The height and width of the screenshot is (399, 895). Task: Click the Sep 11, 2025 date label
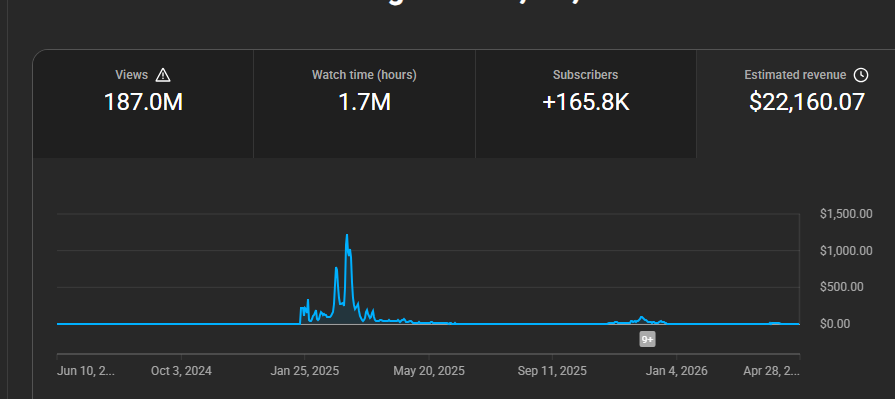pos(552,371)
